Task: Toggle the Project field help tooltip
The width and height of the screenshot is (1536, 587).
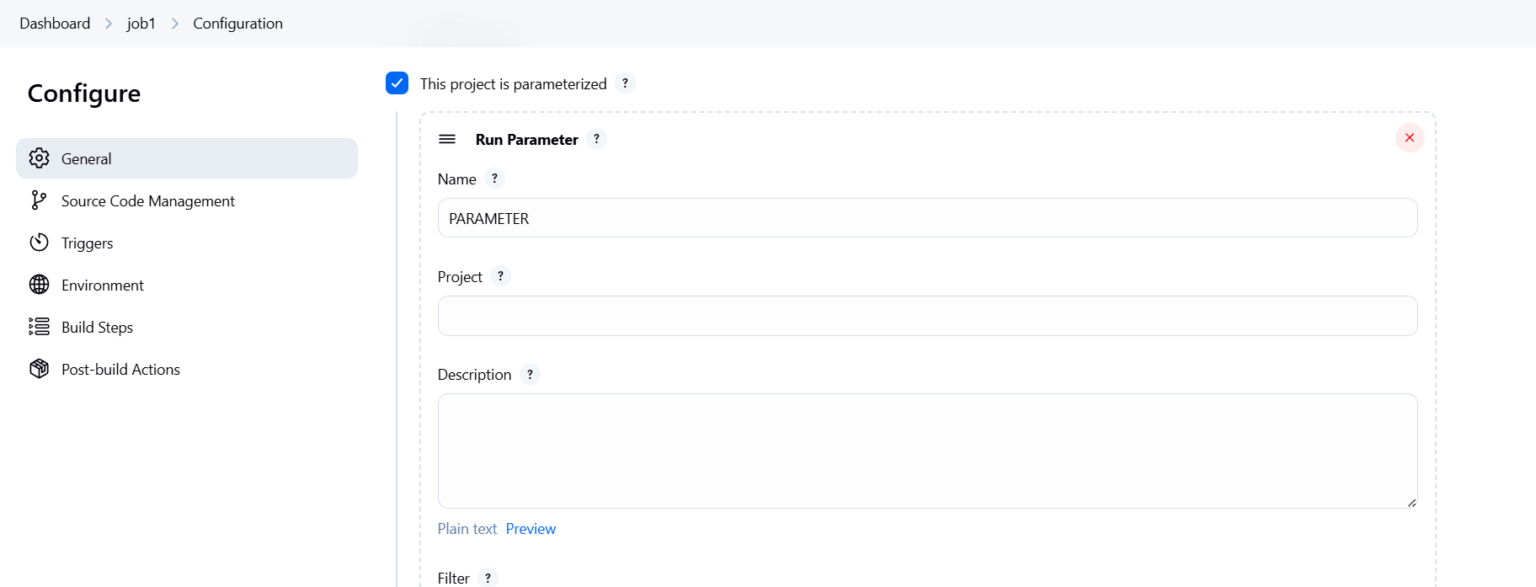Action: click(500, 276)
